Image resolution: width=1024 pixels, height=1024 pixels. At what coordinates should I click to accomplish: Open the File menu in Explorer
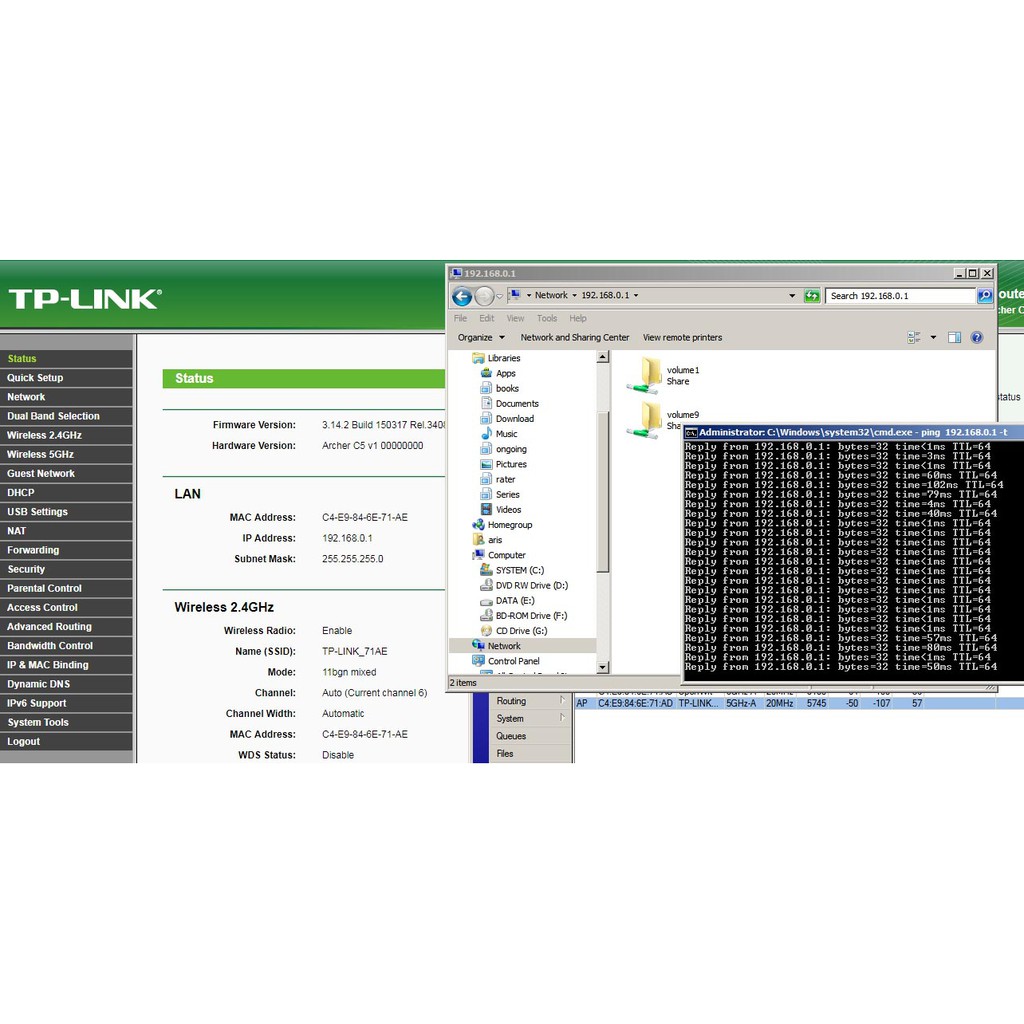[460, 318]
